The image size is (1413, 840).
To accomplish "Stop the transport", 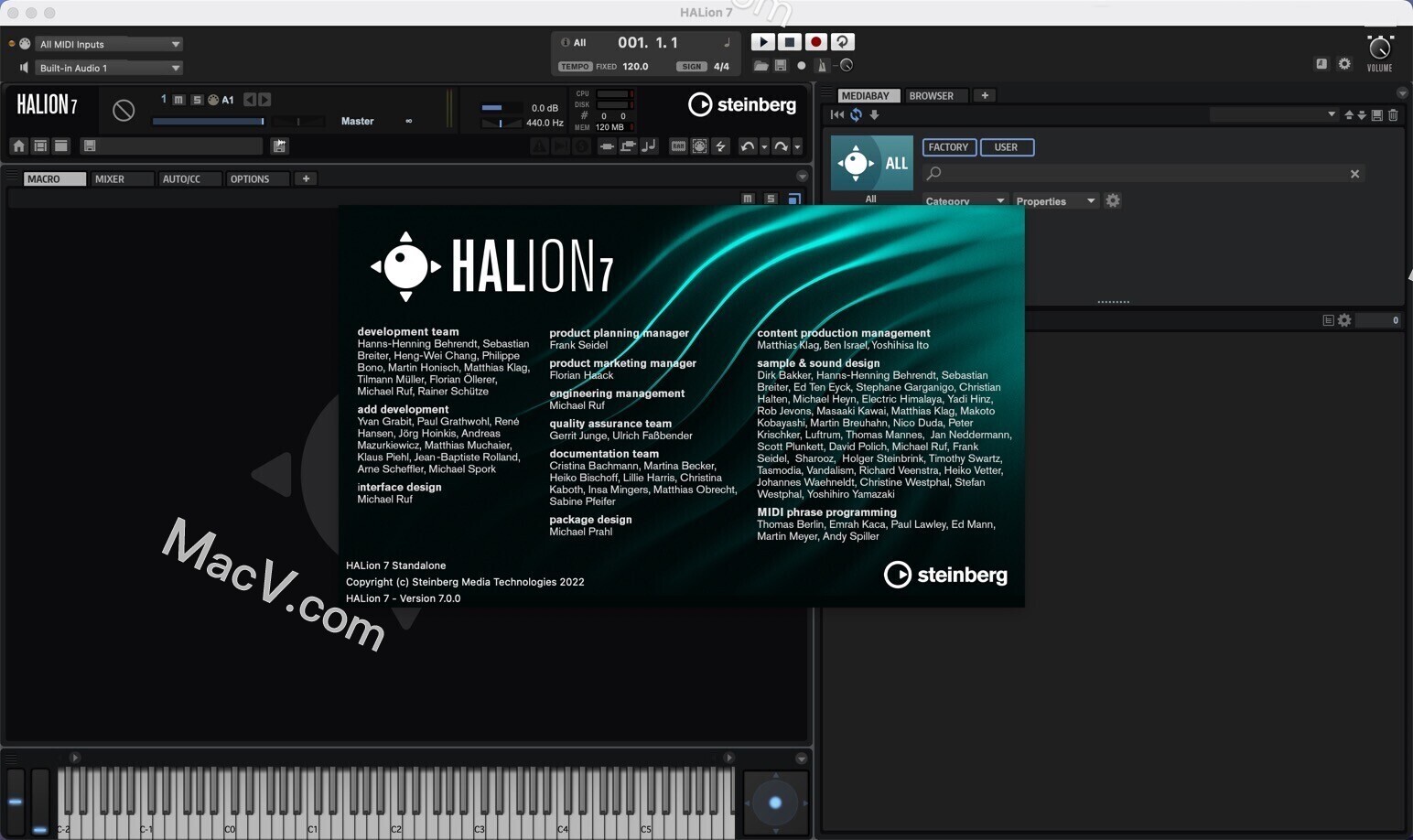I will coord(789,42).
